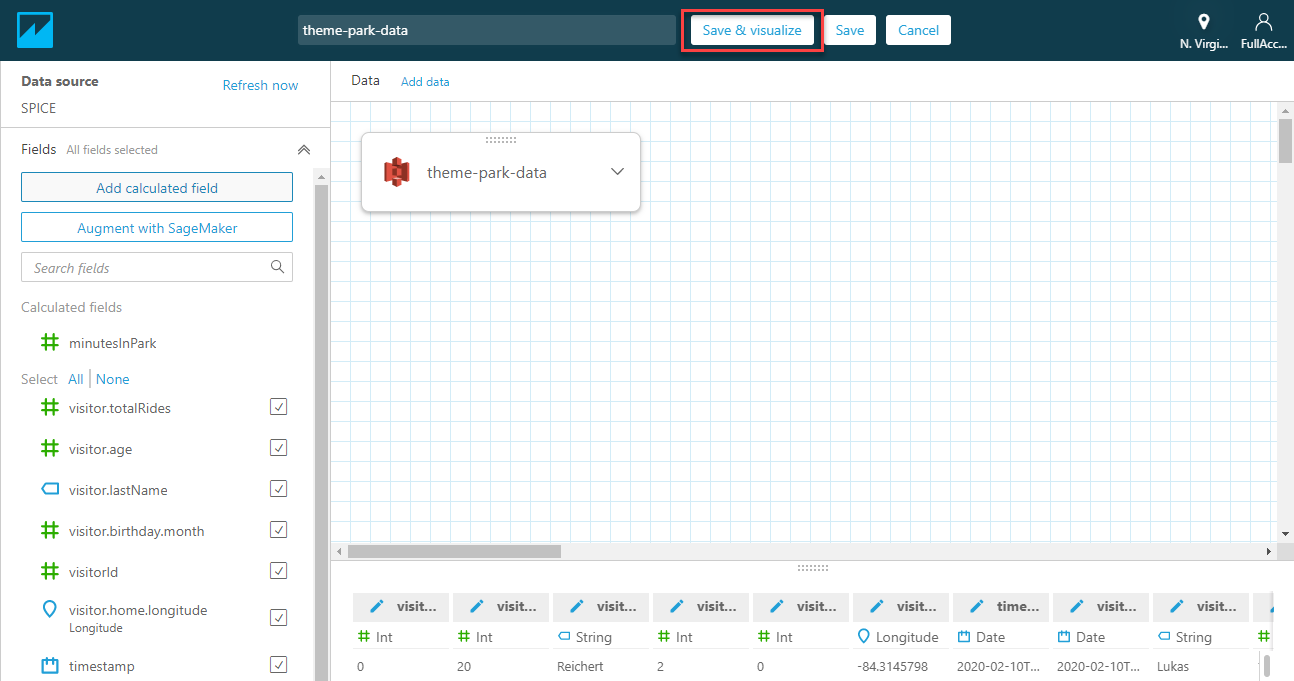Viewport: 1294px width, 681px height.
Task: Click the Cancel button
Action: 918,30
